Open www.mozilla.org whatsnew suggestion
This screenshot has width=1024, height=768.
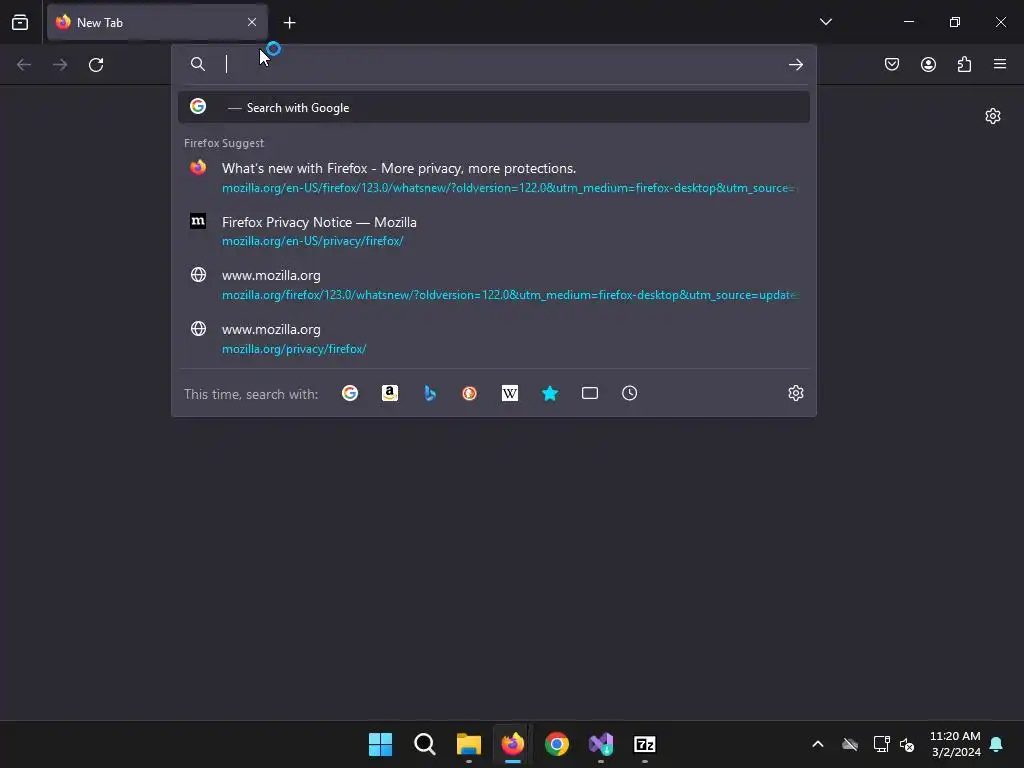coord(494,285)
